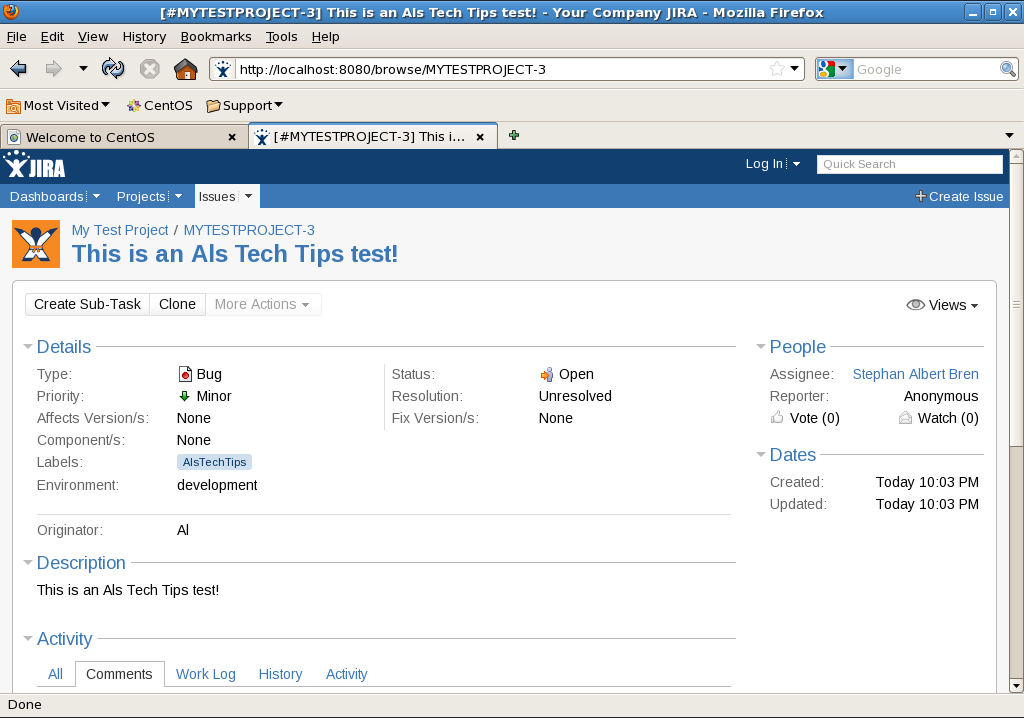The width and height of the screenshot is (1024, 718).
Task: Click Create Issue in the JIRA nav bar
Action: (x=959, y=197)
